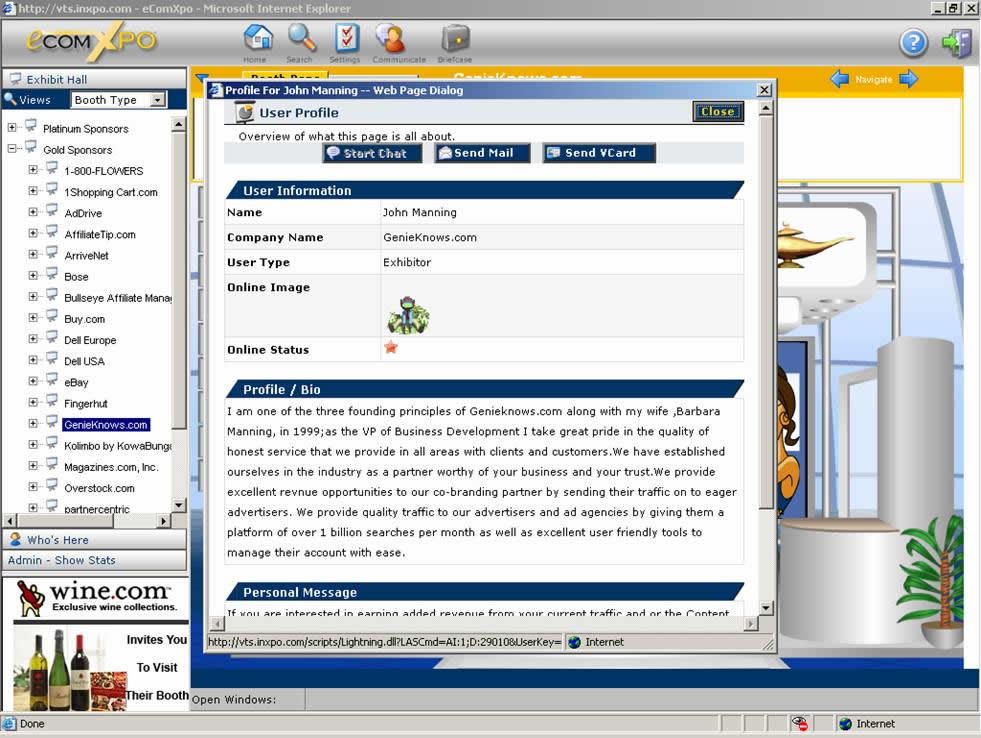Viewport: 981px width, 738px height.
Task: Click the Send VCard button
Action: click(598, 153)
